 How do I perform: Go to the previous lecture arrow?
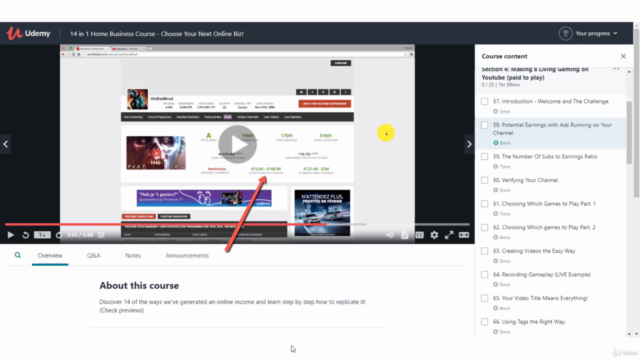click(x=5, y=144)
